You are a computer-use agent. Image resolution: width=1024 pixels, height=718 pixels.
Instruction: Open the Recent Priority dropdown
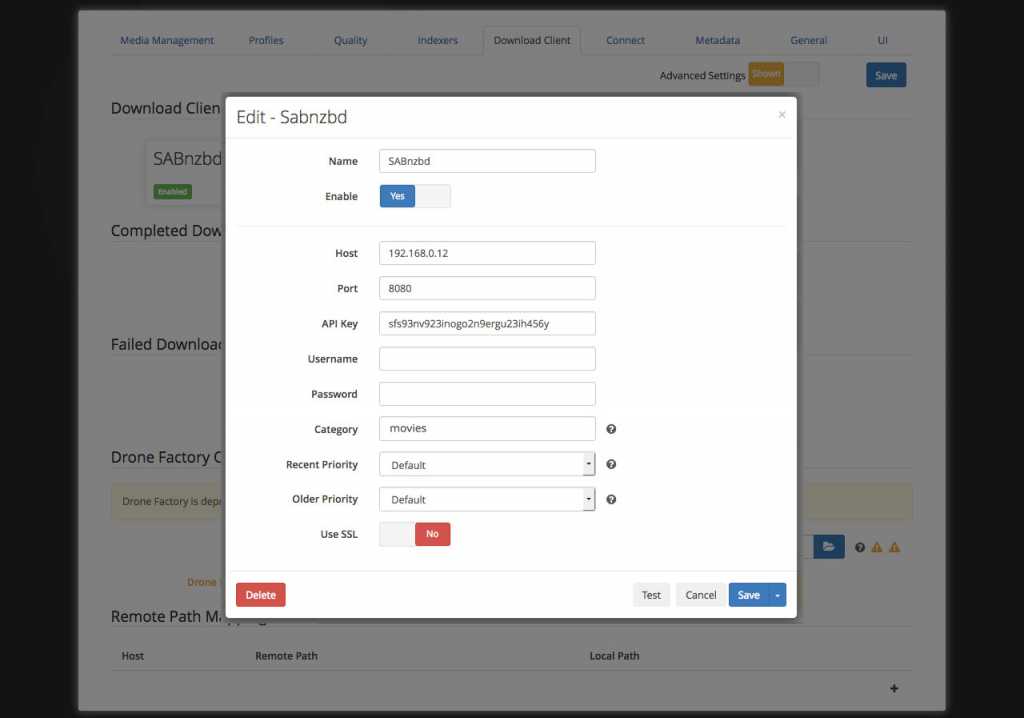pos(589,464)
